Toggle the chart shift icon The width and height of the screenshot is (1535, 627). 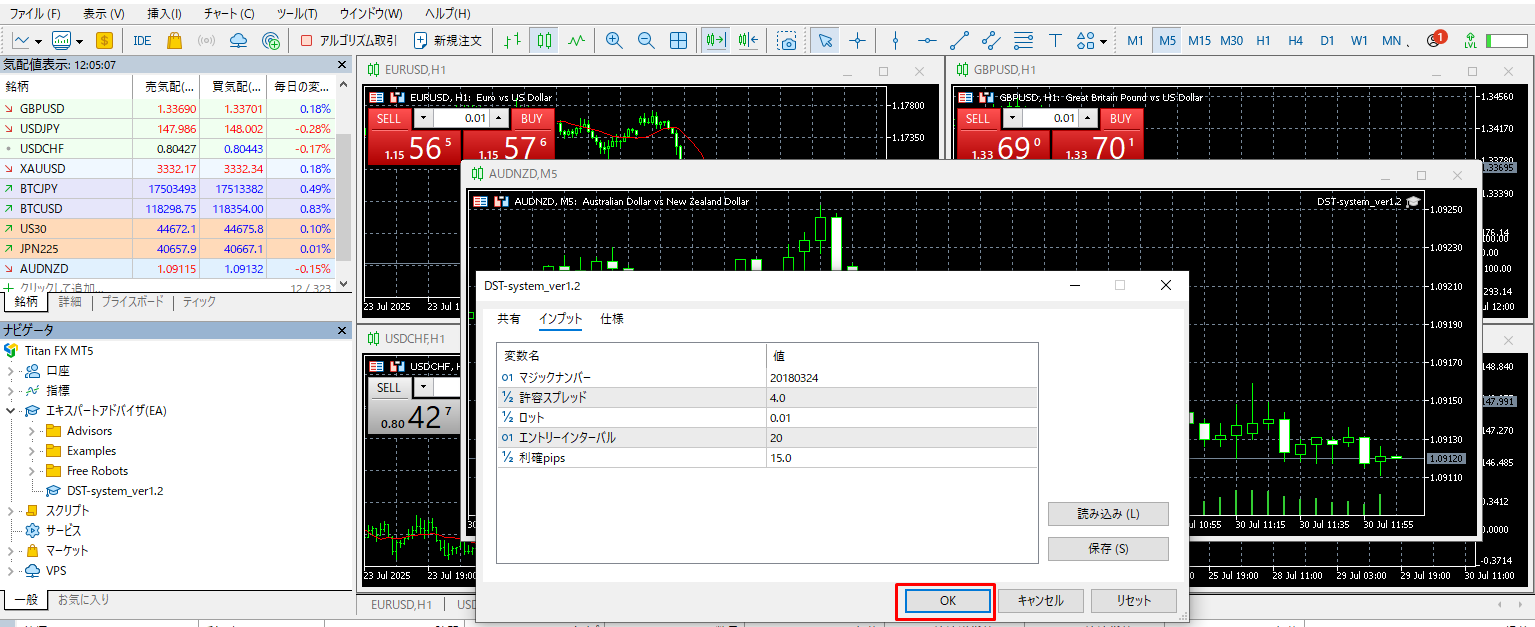(x=748, y=41)
